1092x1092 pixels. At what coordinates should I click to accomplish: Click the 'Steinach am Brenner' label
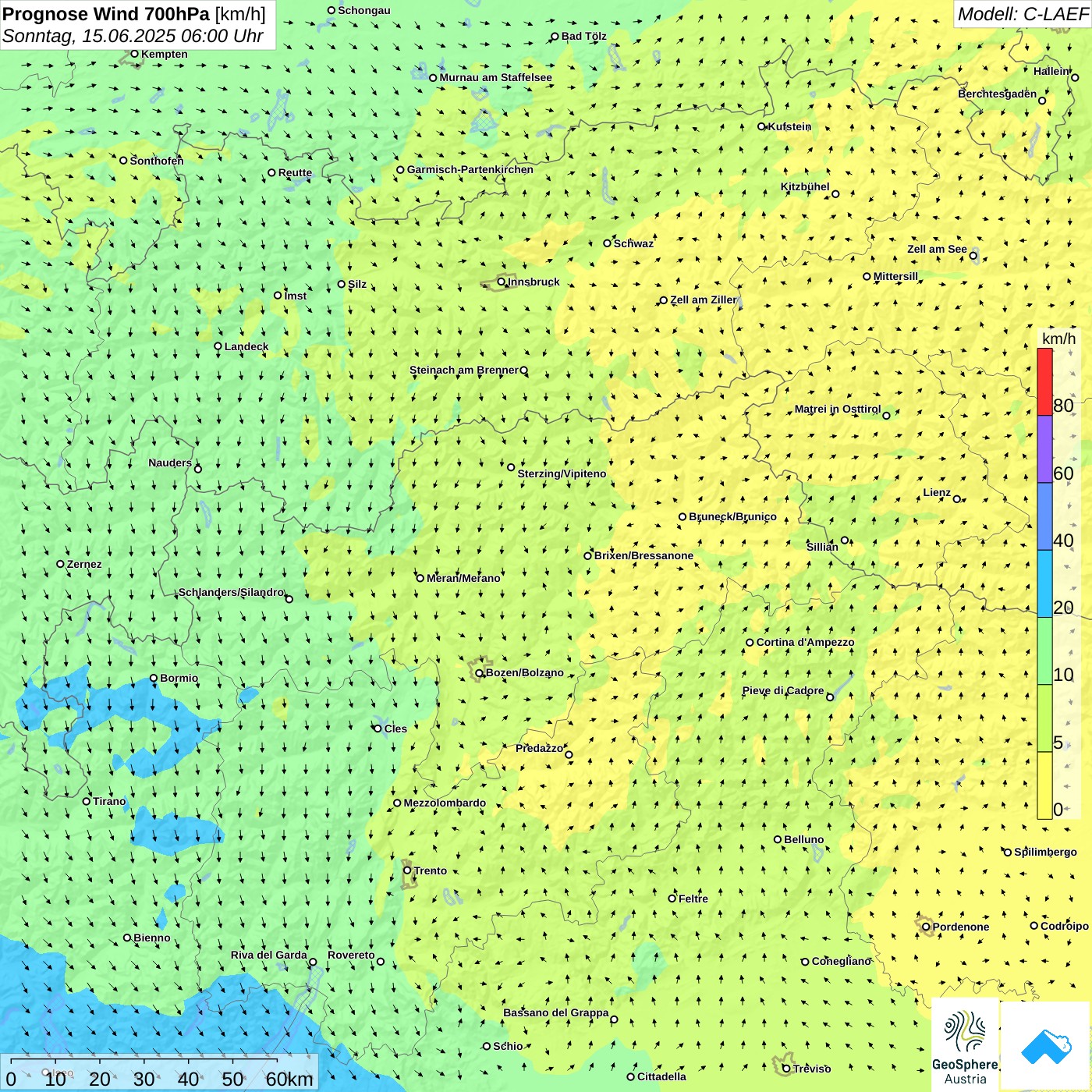(464, 370)
